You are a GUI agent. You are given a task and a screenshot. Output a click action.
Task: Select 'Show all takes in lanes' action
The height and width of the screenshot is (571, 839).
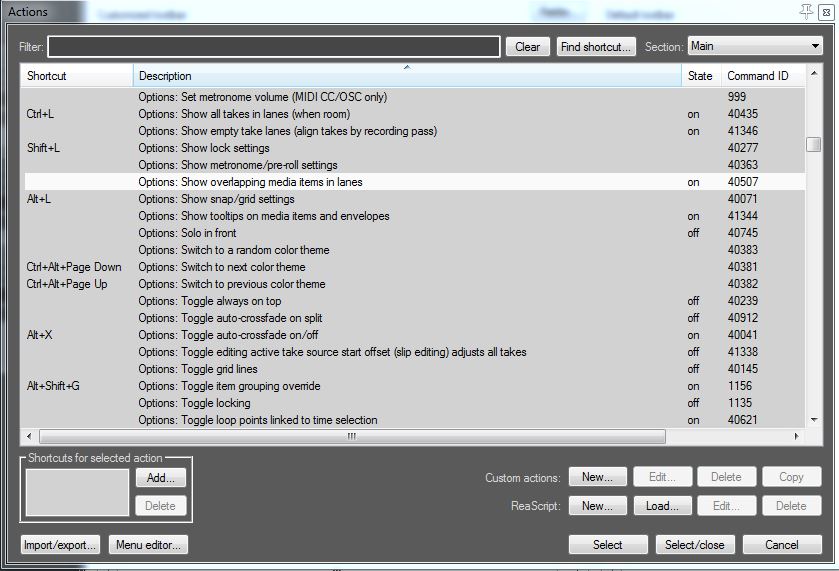click(x=415, y=114)
